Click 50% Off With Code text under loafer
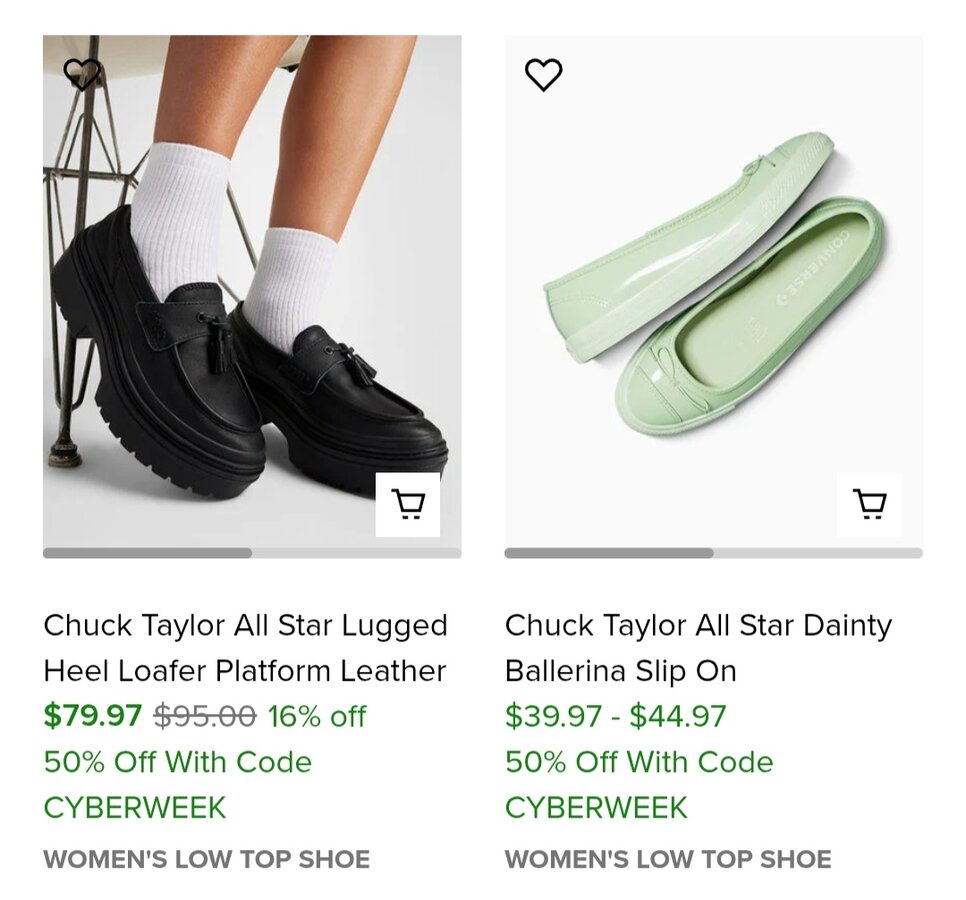966x900 pixels. (x=177, y=762)
